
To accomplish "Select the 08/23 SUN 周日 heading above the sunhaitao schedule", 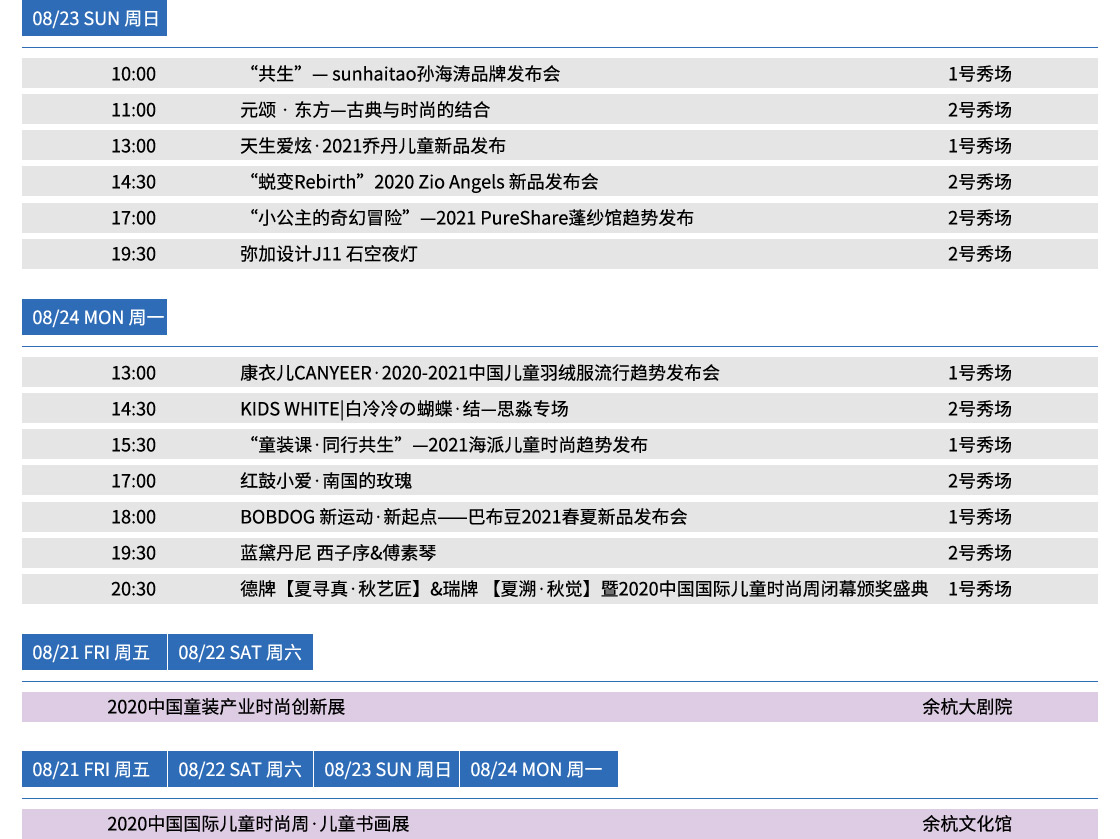I will tap(94, 18).
